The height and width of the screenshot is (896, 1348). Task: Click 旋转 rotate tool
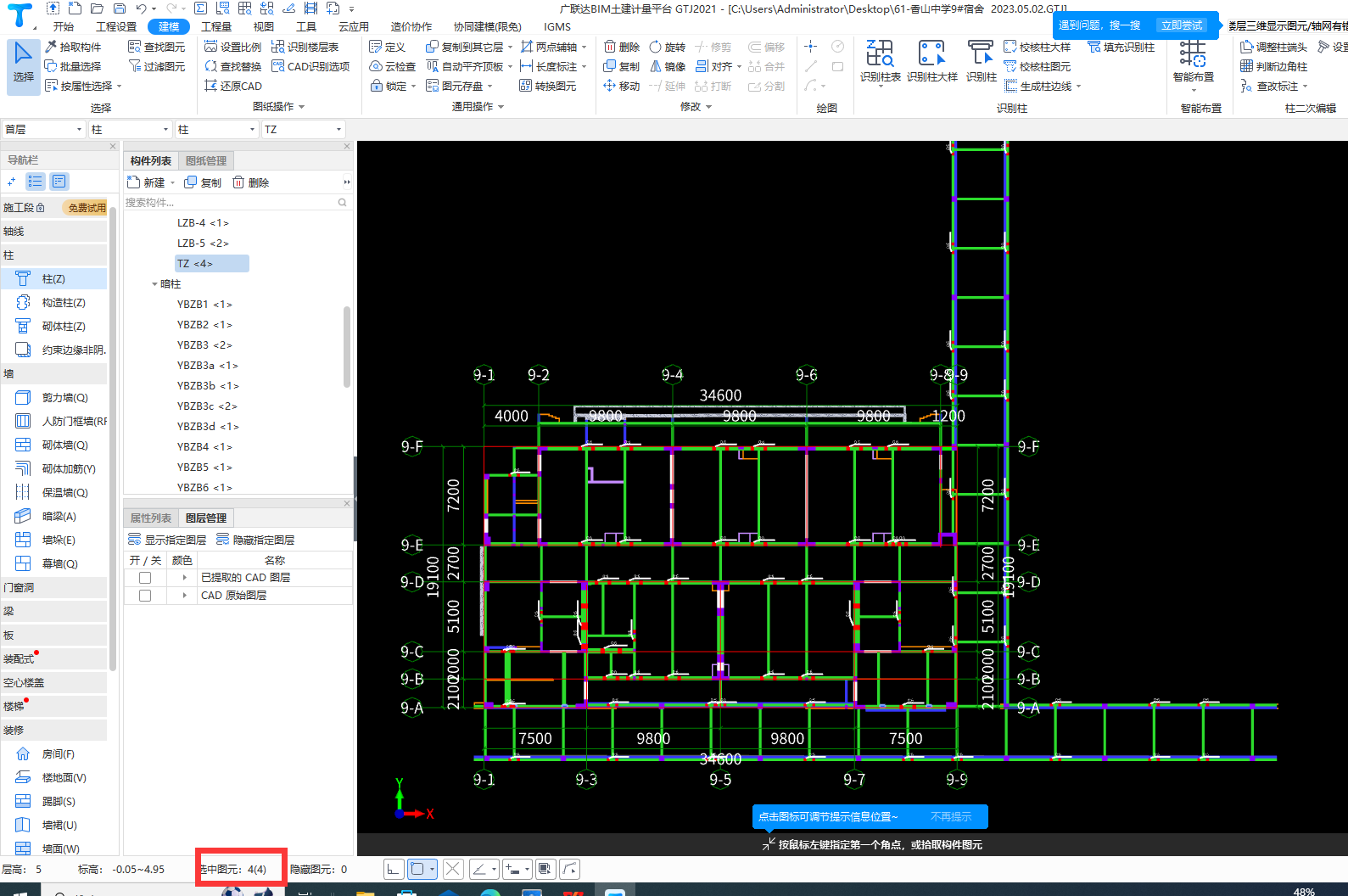(x=667, y=47)
